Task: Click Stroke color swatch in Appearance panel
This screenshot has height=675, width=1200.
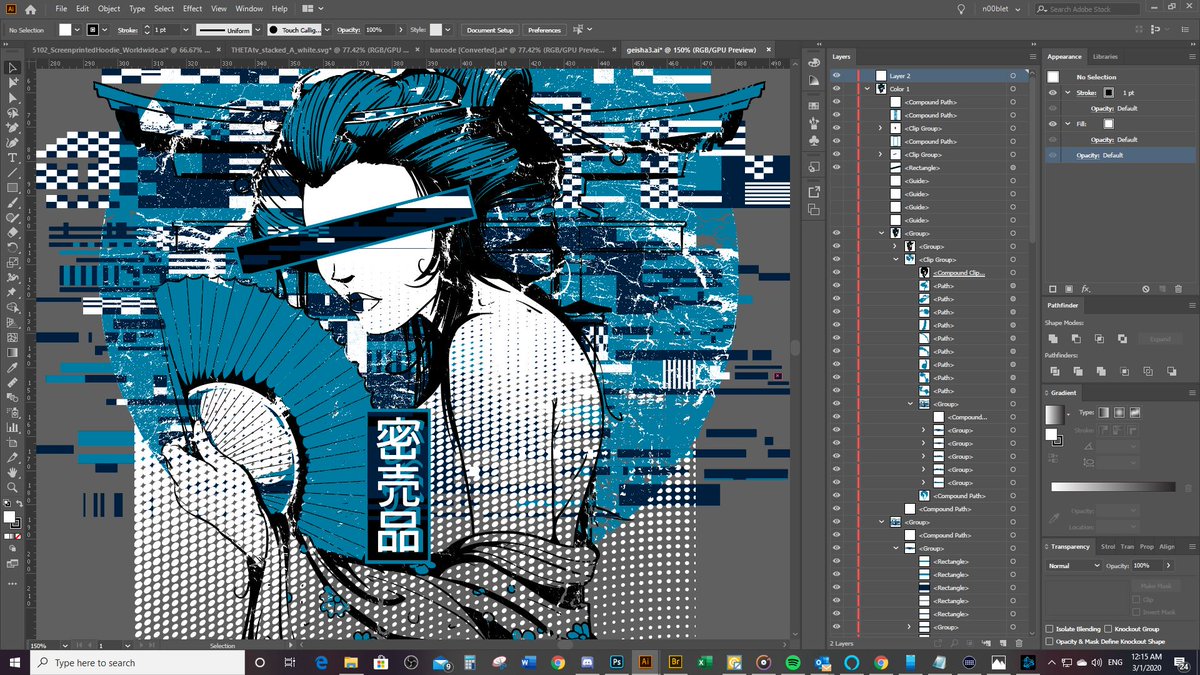Action: [1110, 92]
